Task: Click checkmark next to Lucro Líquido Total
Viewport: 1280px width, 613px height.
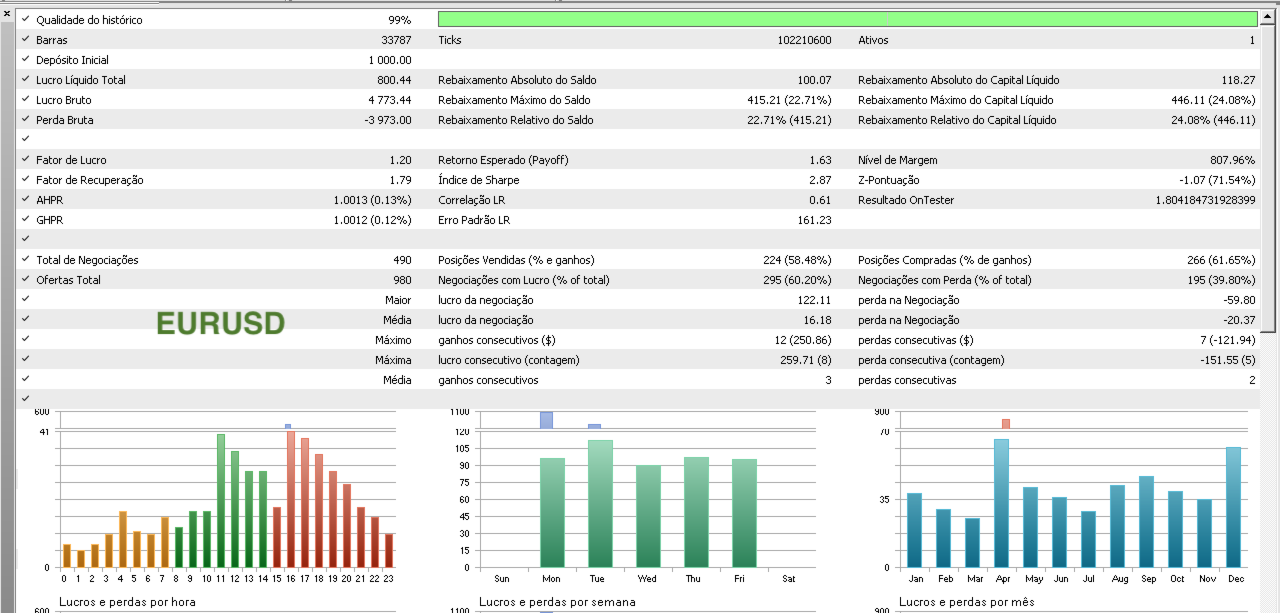Action: click(25, 80)
